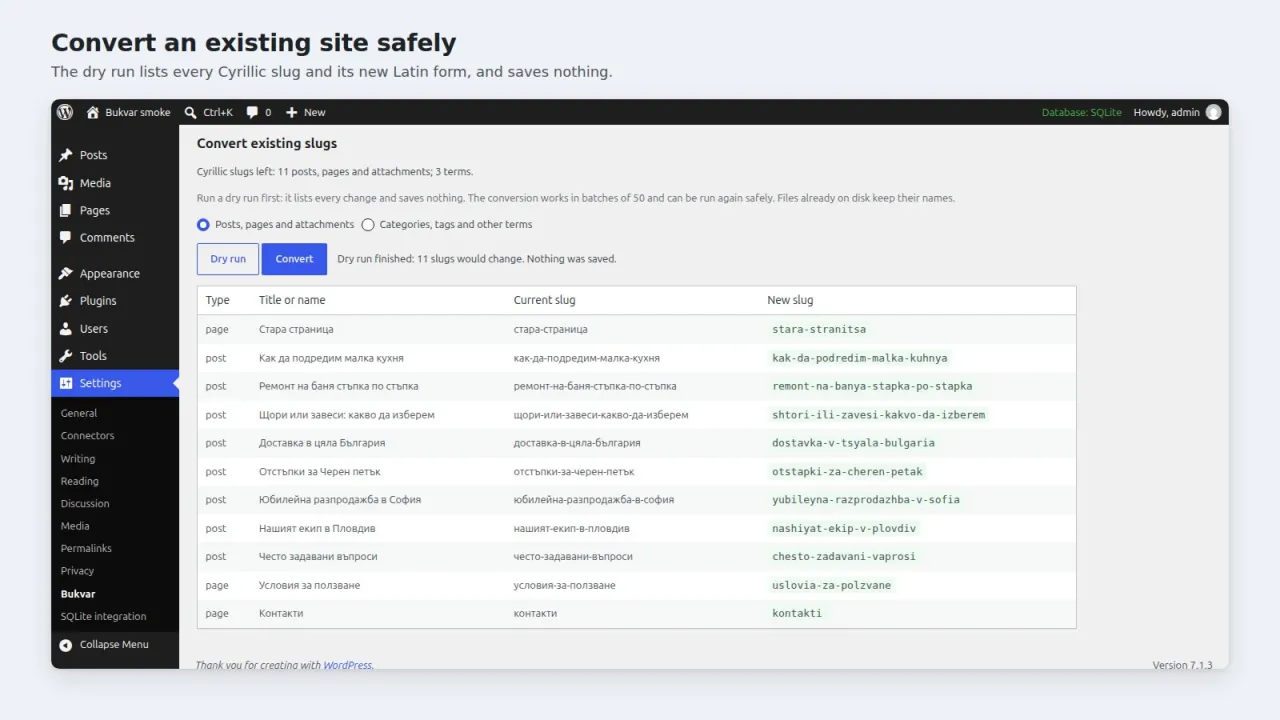The height and width of the screenshot is (720, 1280).
Task: Open Privacy settings submenu item
Action: tap(77, 571)
